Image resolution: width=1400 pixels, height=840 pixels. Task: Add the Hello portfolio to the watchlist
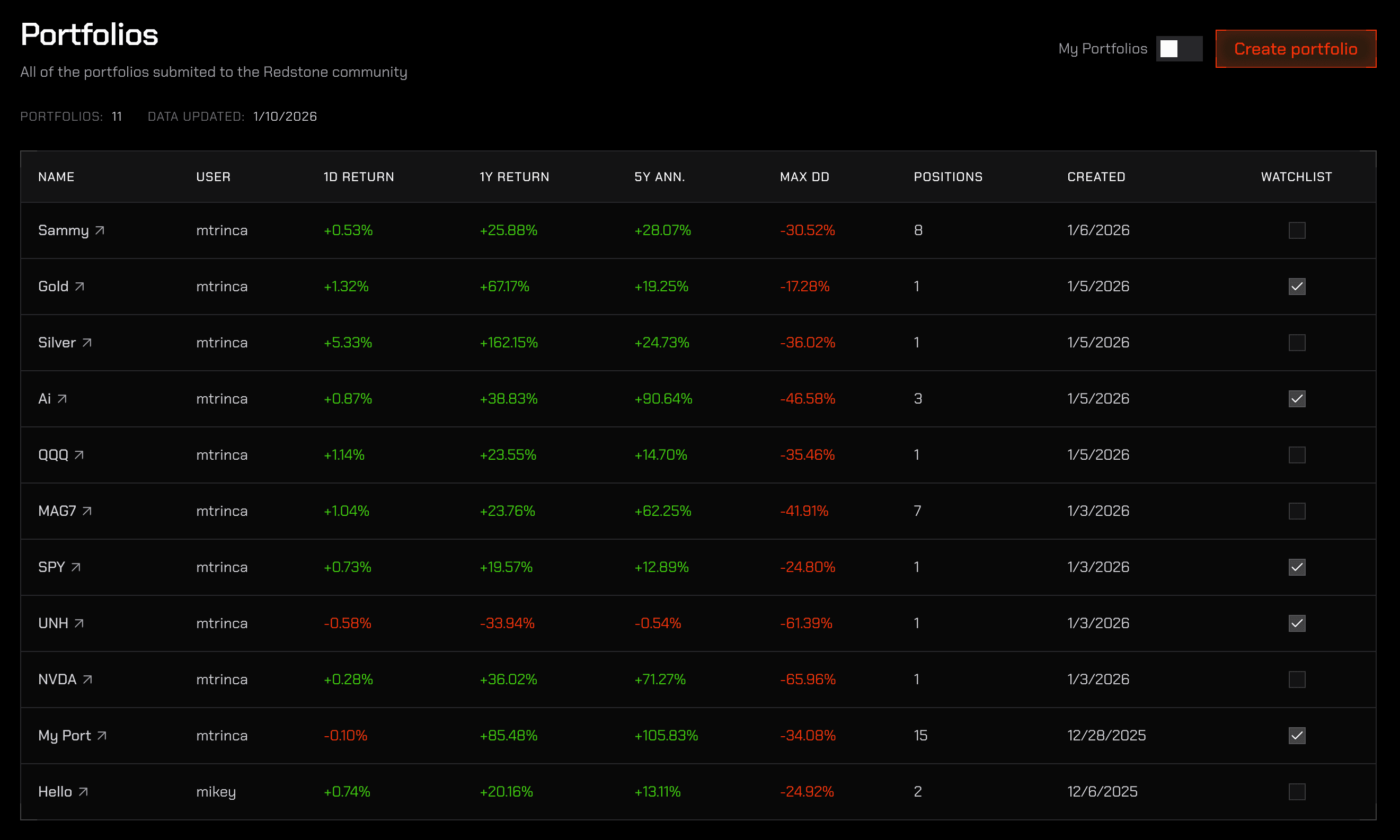pos(1297,791)
